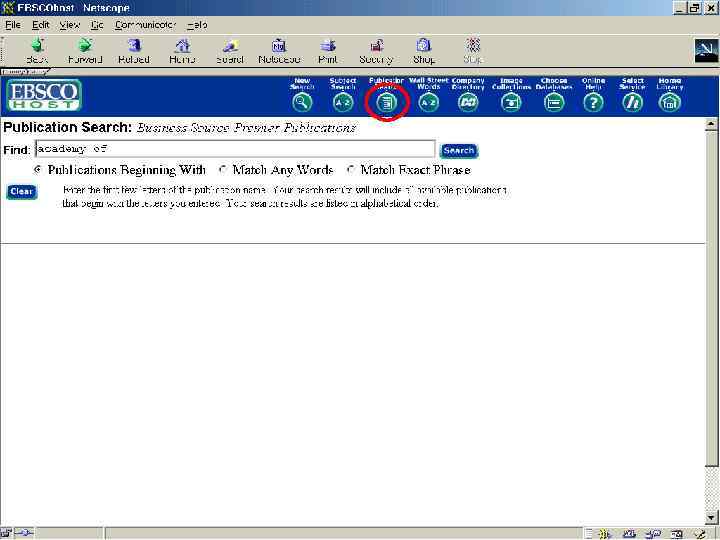This screenshot has height=540, width=720.
Task: Open the Select Service icon
Action: coord(632,102)
